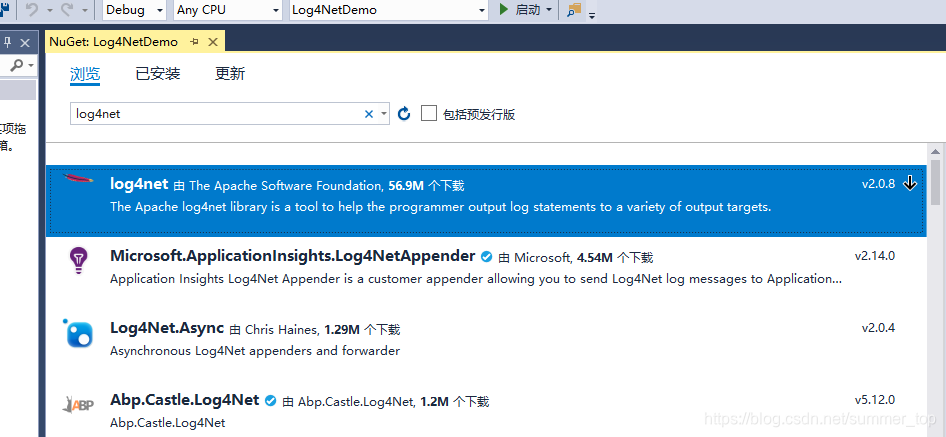Click verified badge next to Abp.Castle.Log4Net
The width and height of the screenshot is (946, 437).
[x=271, y=400]
